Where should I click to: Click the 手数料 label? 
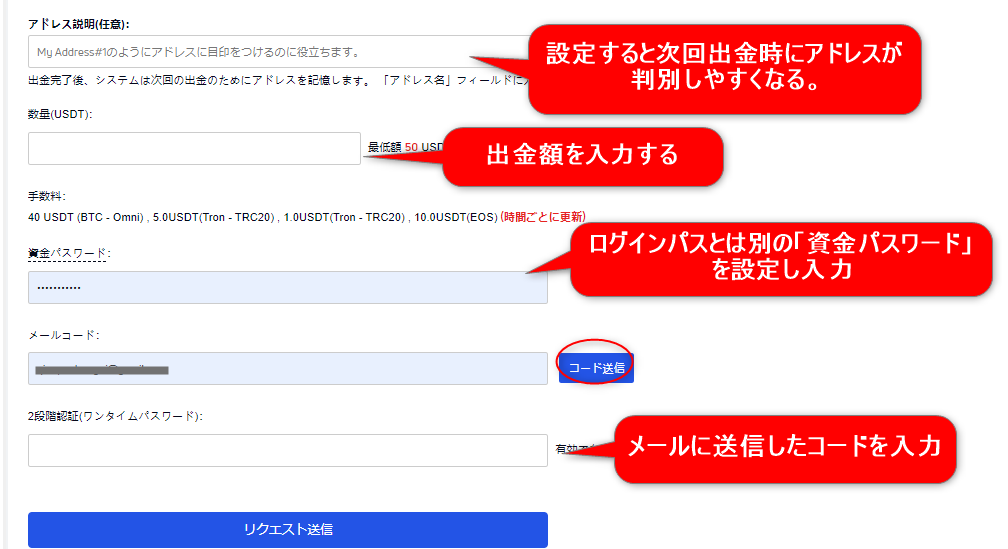tap(46, 197)
